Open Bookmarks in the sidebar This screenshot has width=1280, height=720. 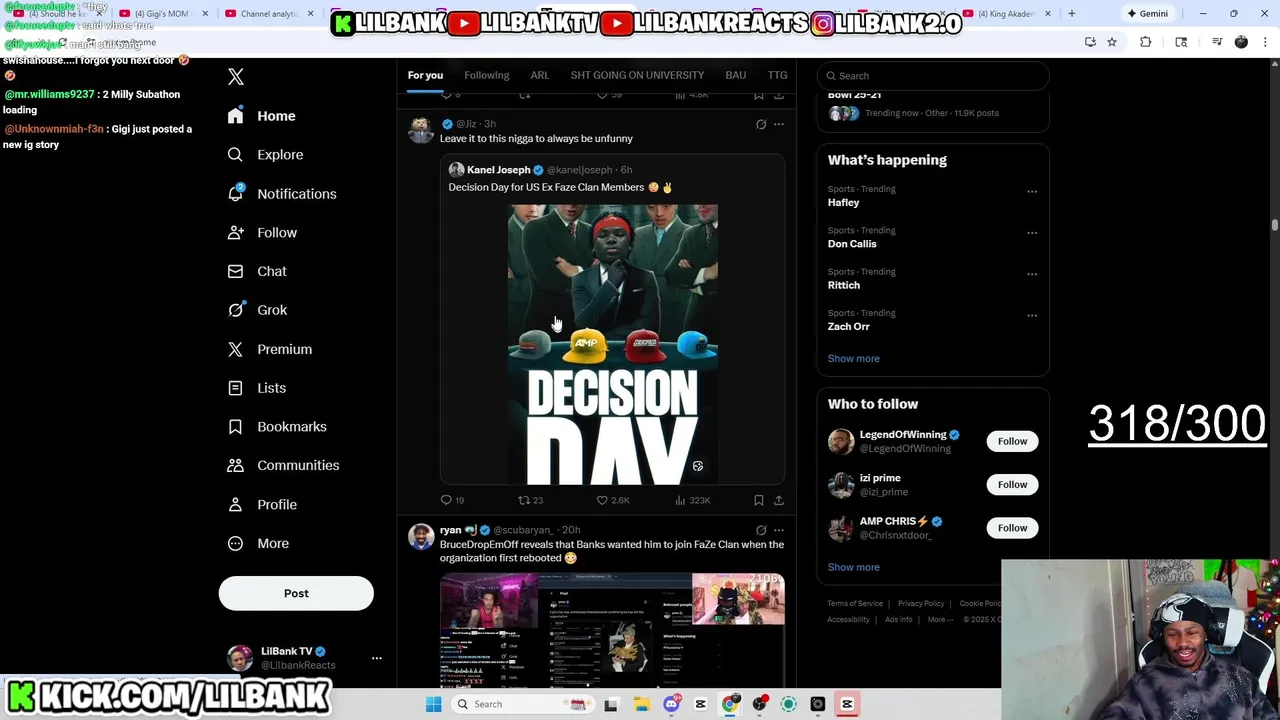pos(277,427)
